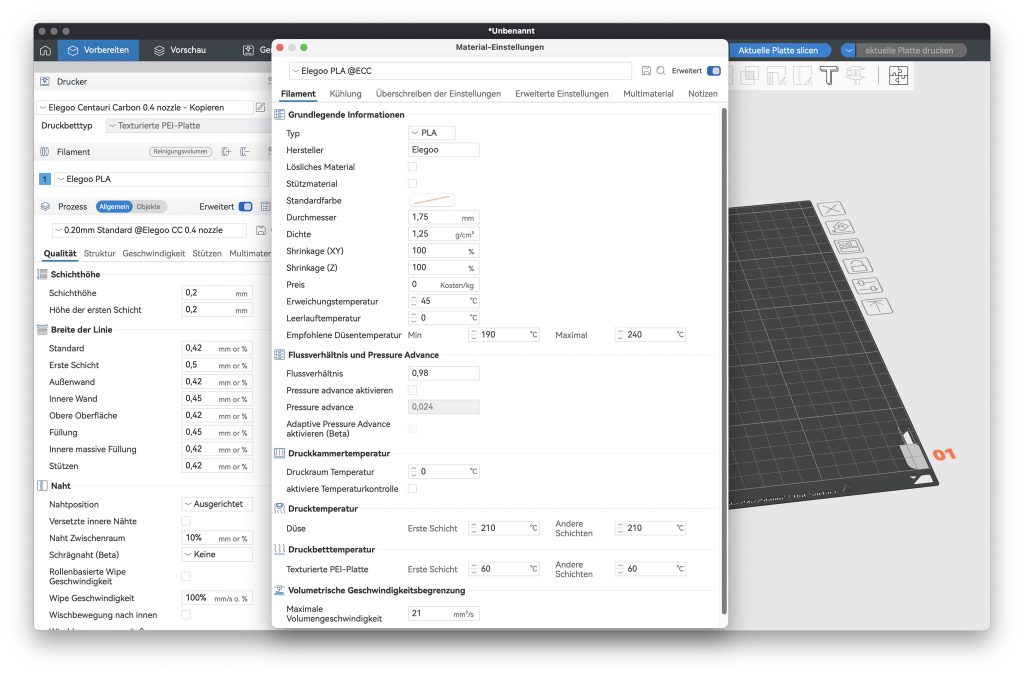1024x675 pixels.
Task: Click the save preset icon in Material-Einstellungen
Action: click(x=647, y=71)
